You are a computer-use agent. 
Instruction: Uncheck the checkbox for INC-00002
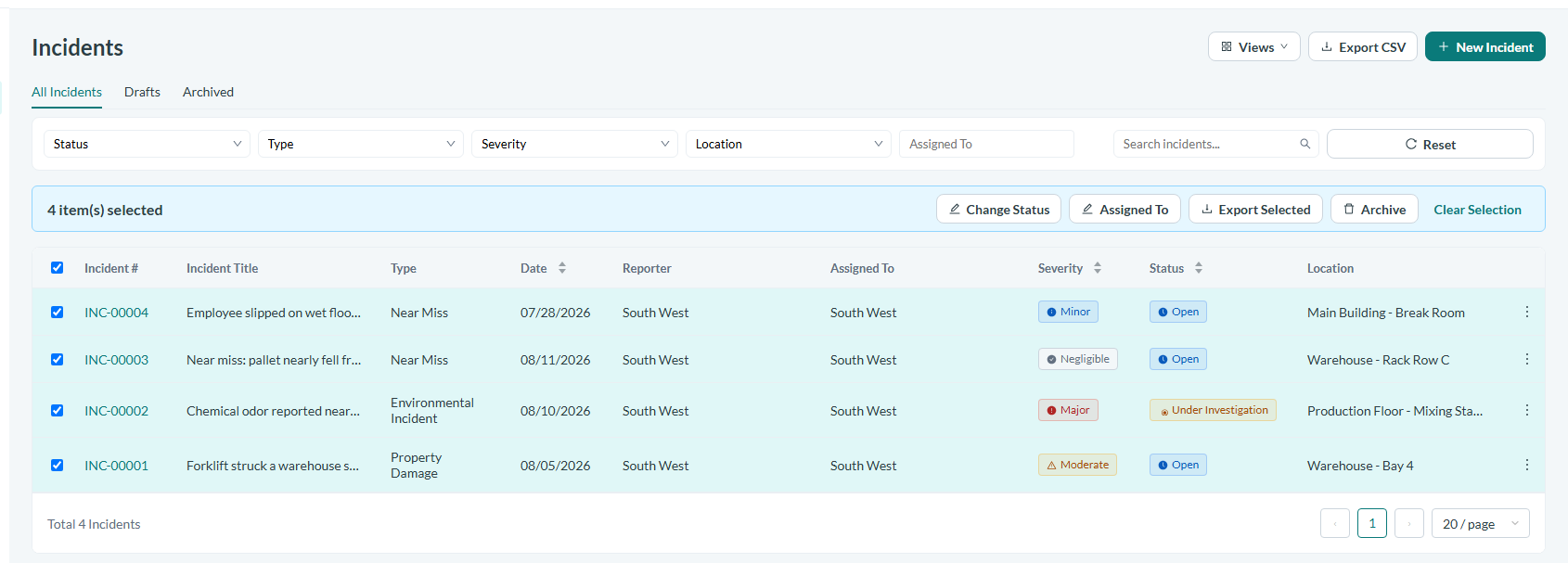tap(58, 410)
